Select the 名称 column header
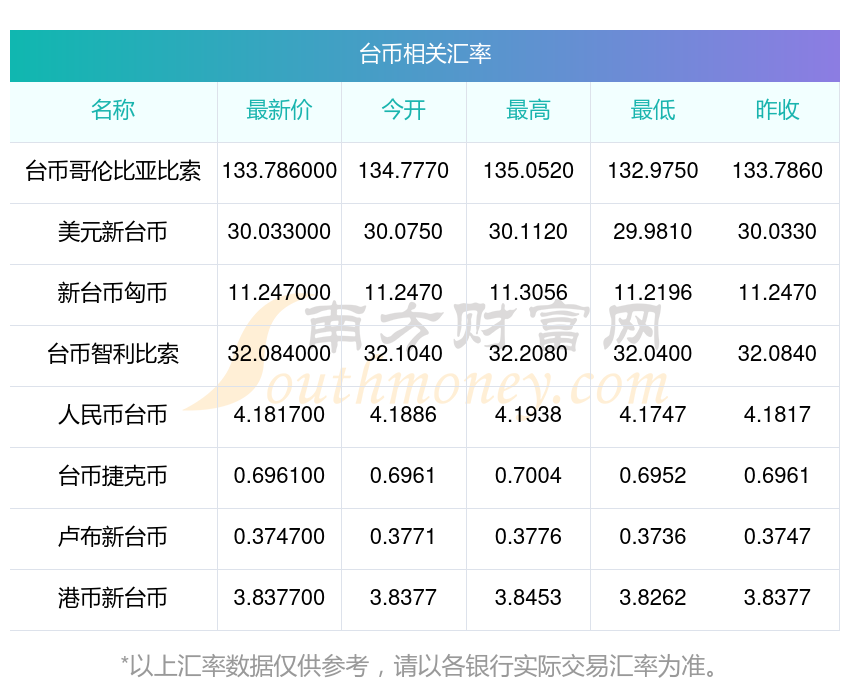The image size is (850, 698). (x=113, y=110)
